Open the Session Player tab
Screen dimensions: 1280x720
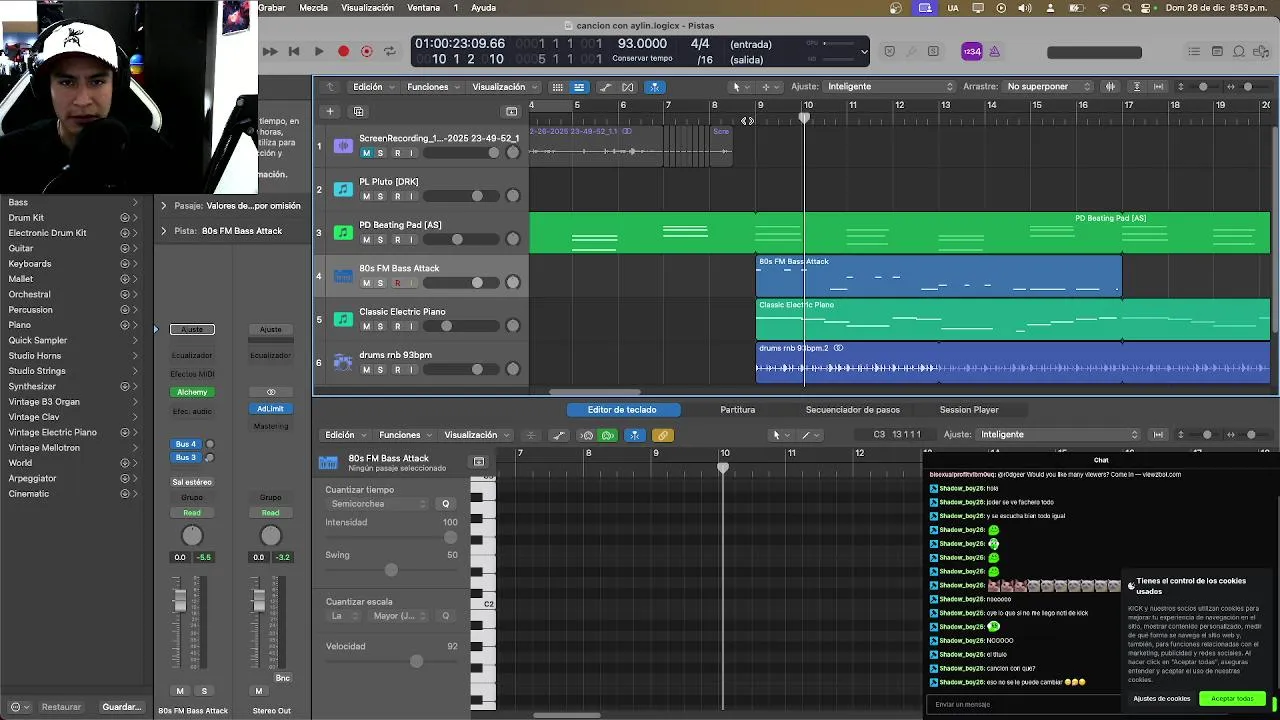(969, 410)
